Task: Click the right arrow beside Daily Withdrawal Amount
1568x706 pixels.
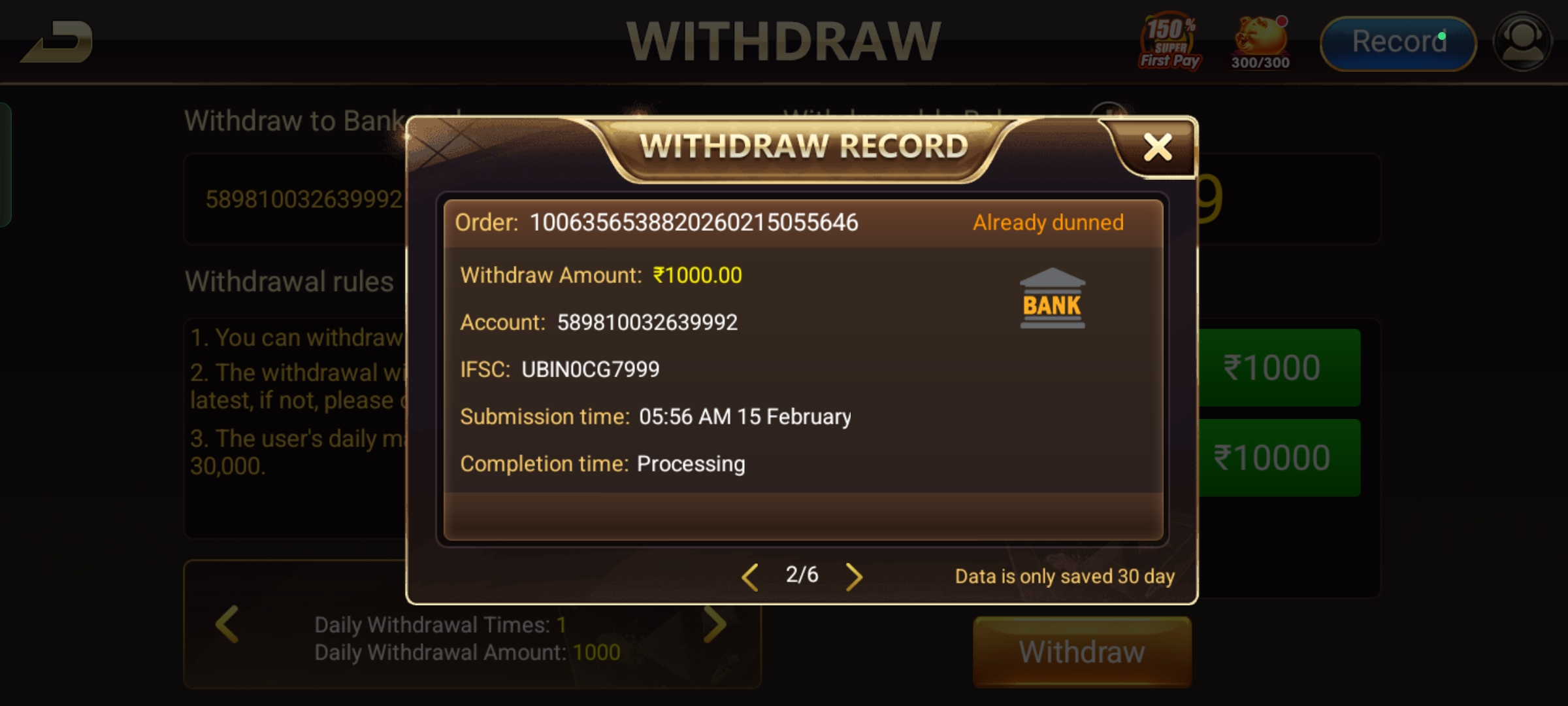Action: [715, 624]
